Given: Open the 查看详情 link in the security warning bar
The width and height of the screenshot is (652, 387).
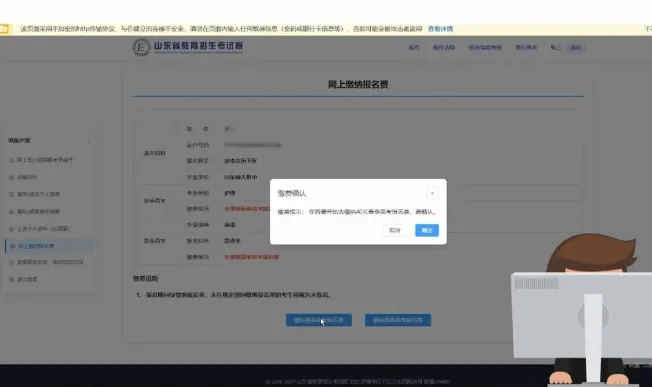Looking at the screenshot, I should pos(440,29).
